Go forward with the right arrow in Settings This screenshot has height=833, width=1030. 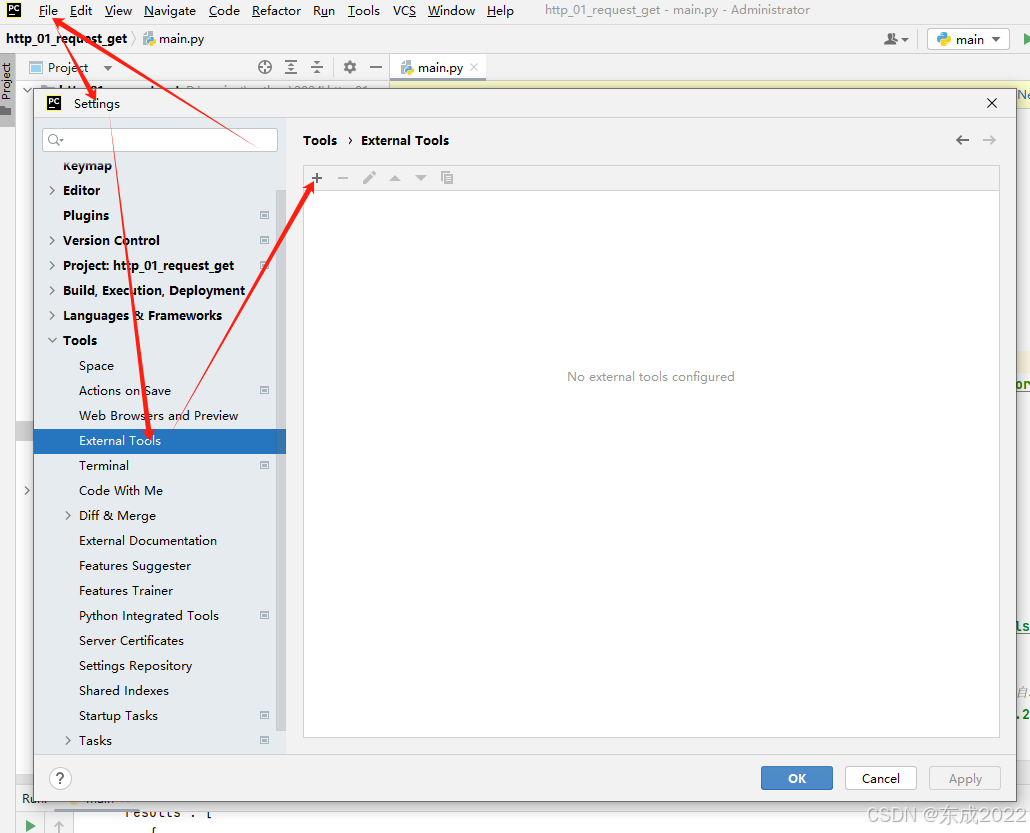tap(989, 140)
